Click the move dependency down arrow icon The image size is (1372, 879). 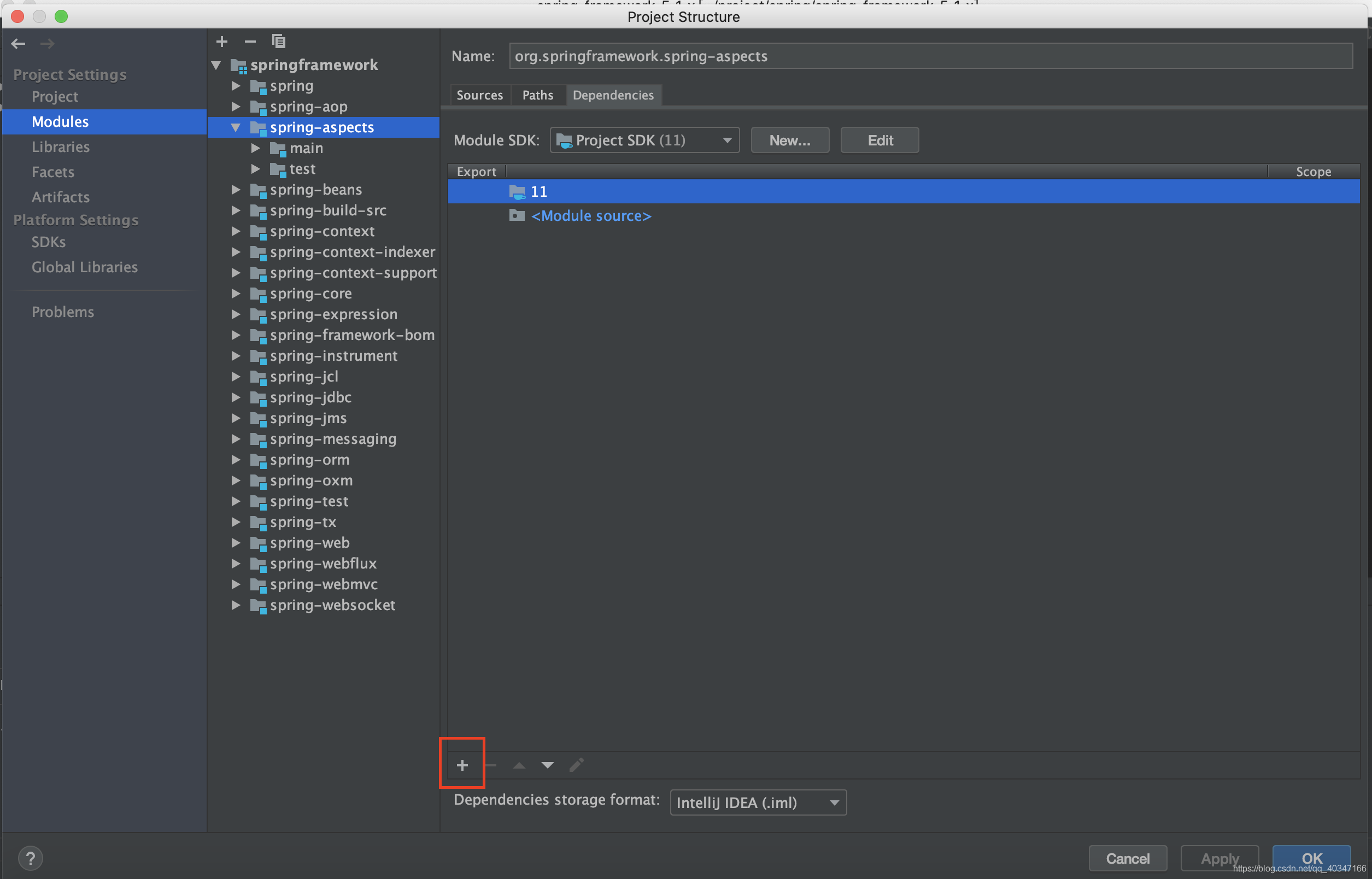click(x=547, y=764)
